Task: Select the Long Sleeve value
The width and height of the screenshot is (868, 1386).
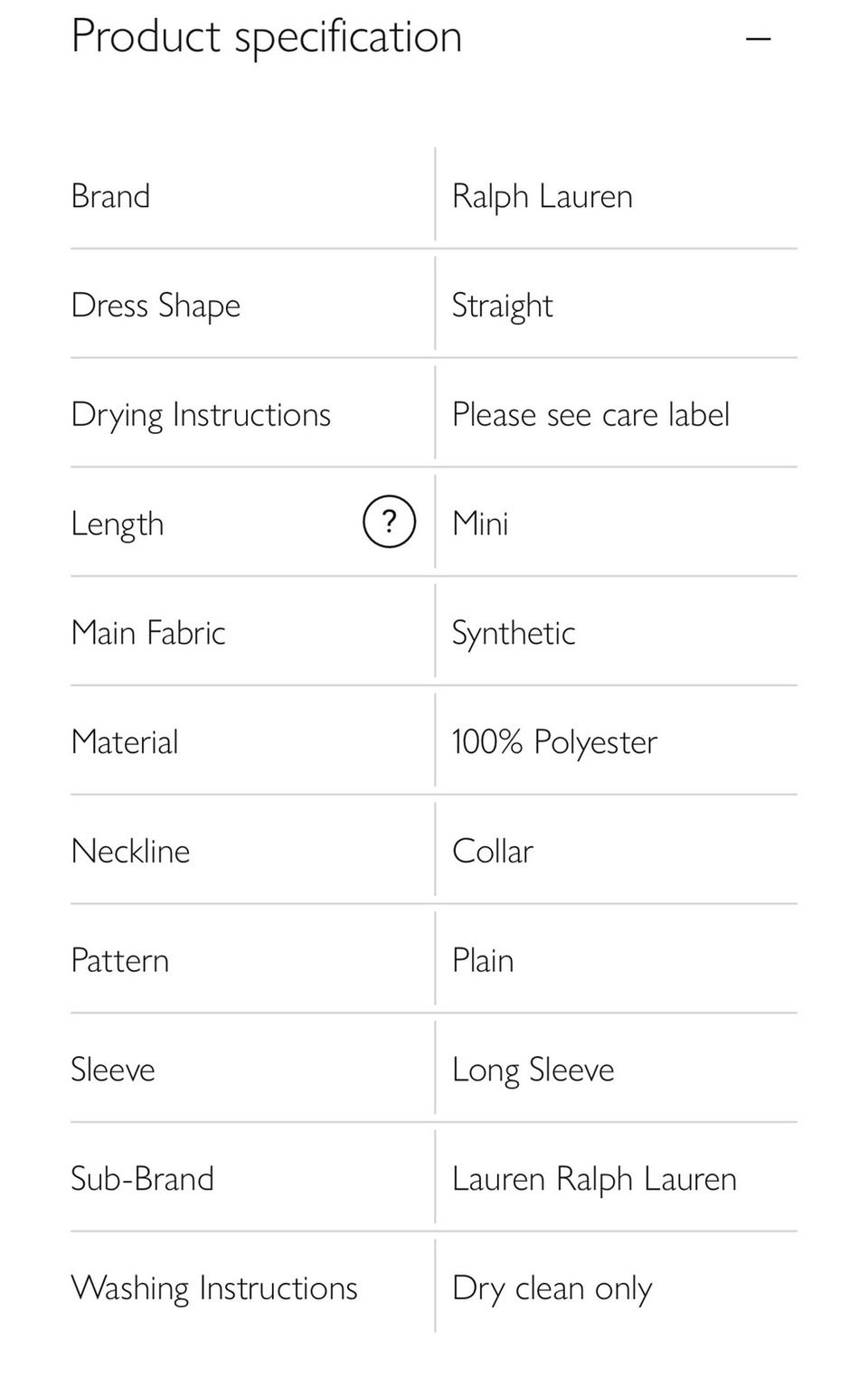Action: tap(533, 1070)
